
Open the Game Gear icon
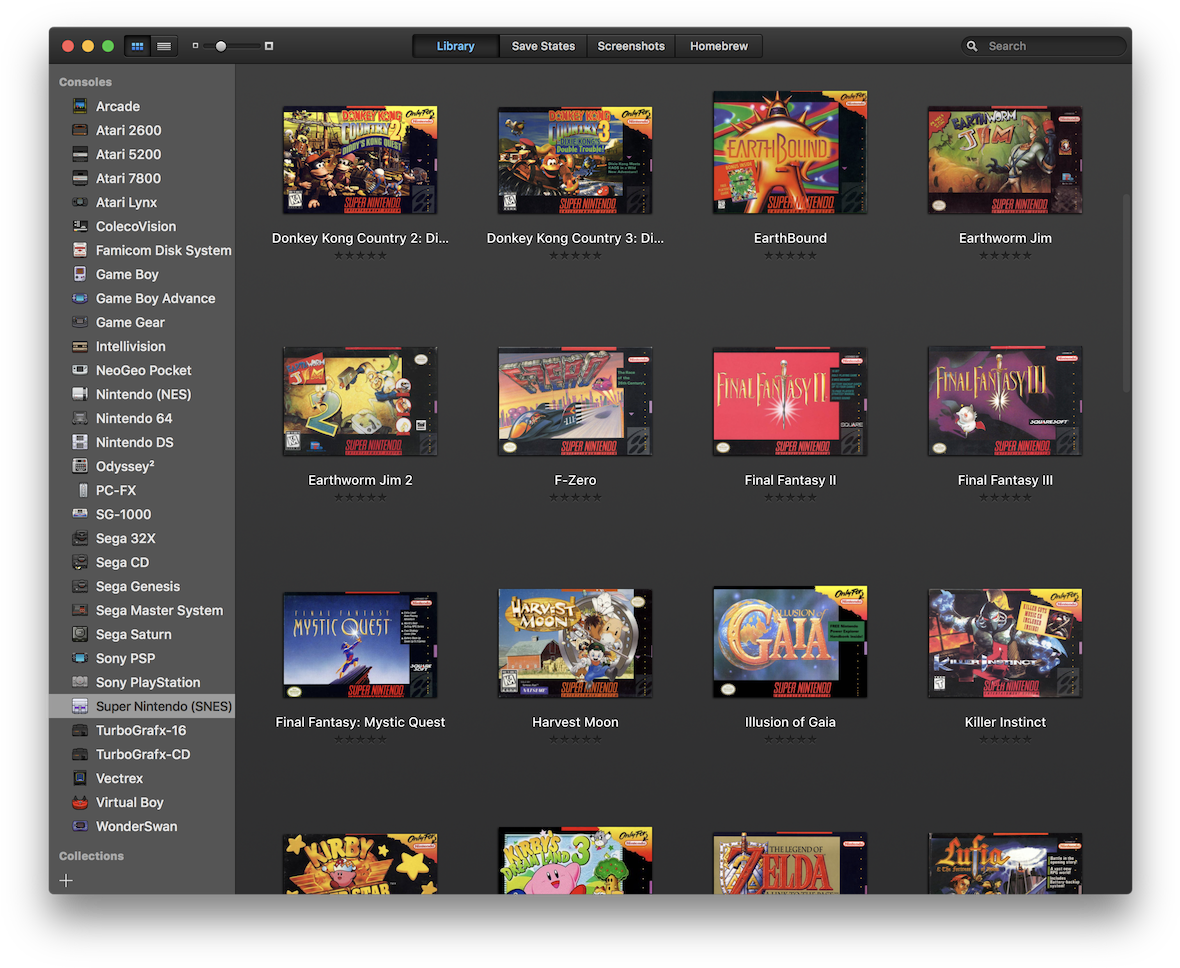(80, 322)
